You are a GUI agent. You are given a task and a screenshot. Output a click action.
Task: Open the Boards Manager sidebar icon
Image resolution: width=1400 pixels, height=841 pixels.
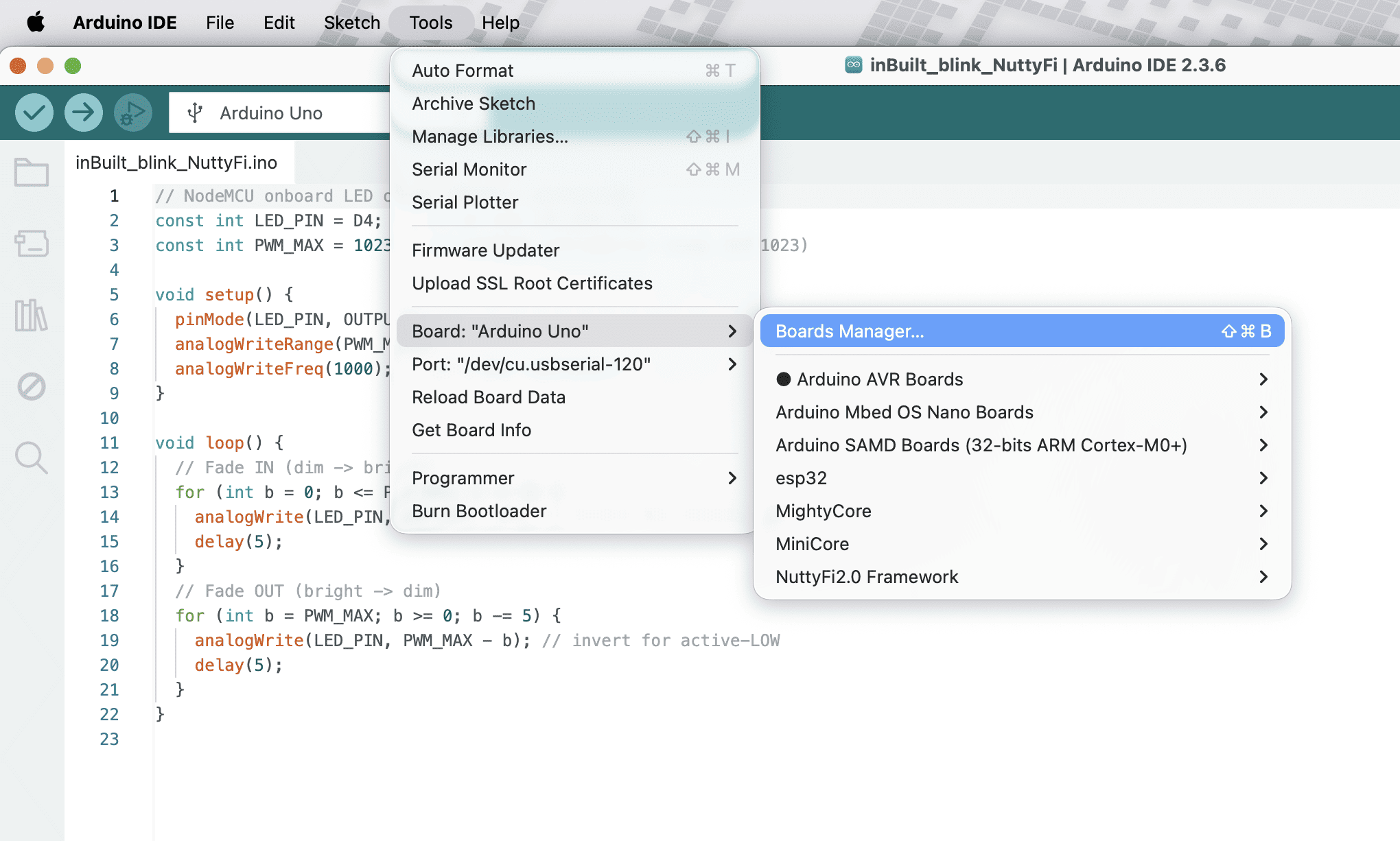[32, 244]
